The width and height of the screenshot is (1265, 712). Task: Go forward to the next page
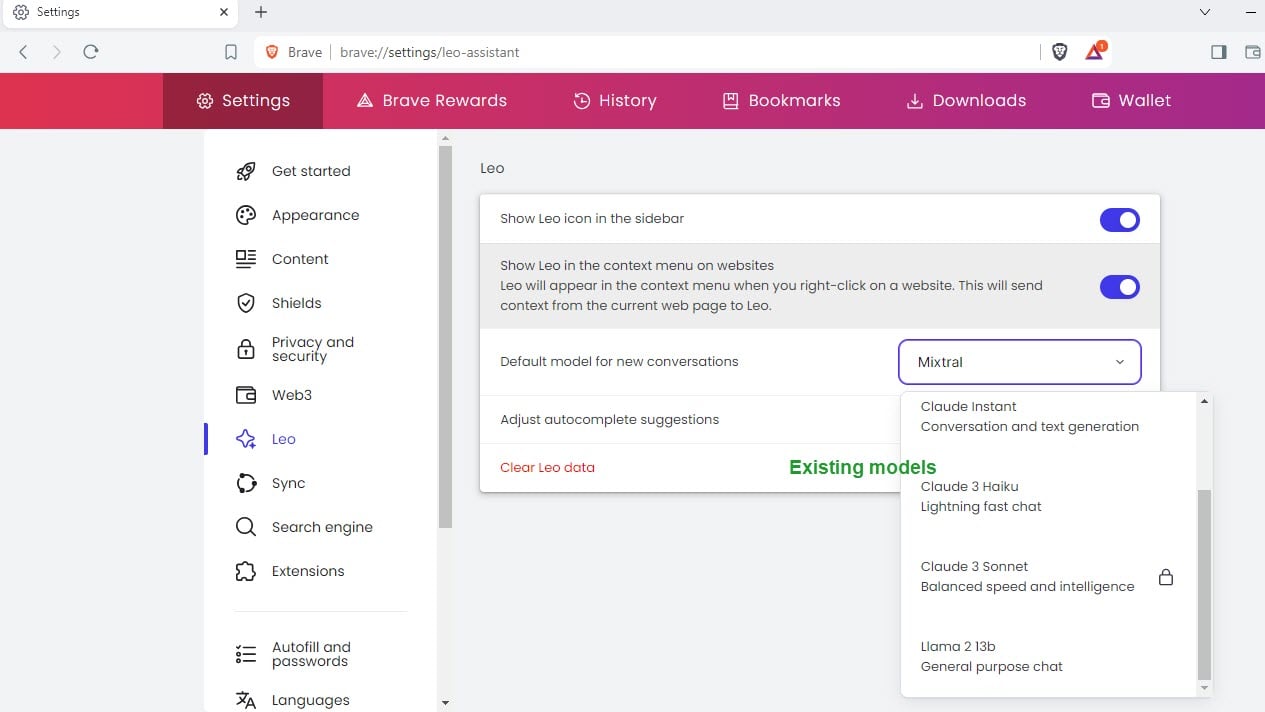pyautogui.click(x=57, y=52)
